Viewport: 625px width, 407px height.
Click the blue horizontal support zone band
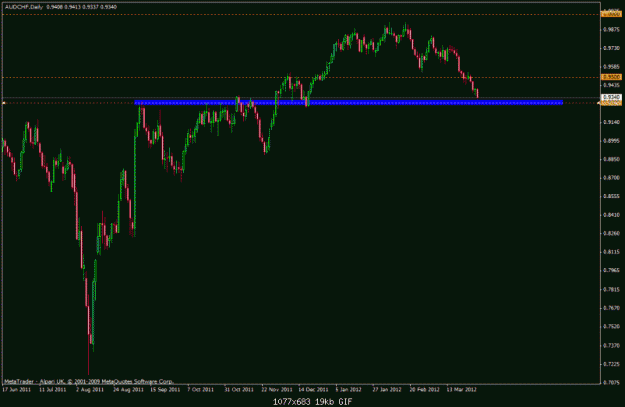pyautogui.click(x=349, y=103)
